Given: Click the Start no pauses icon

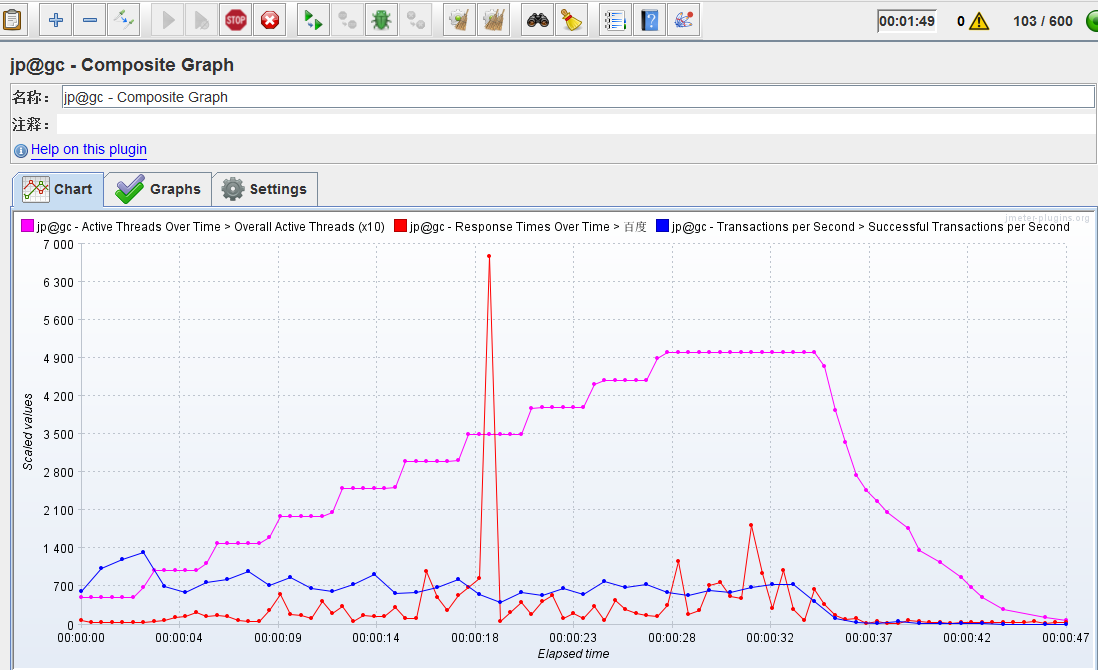Looking at the screenshot, I should point(202,20).
